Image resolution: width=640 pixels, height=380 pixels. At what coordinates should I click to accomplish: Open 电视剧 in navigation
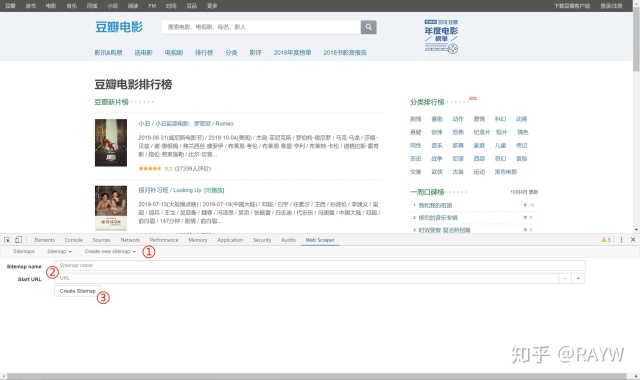[x=174, y=53]
